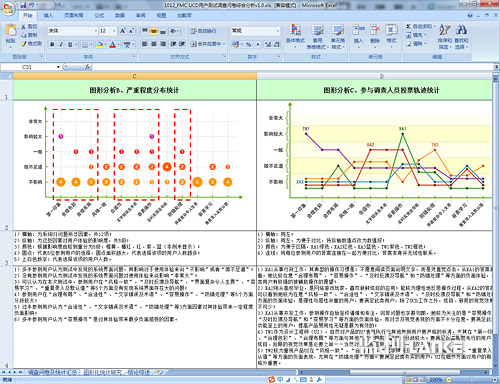Screen dimensions: 500x384
Task: Click the Format Painter brush icon
Action: point(24,44)
